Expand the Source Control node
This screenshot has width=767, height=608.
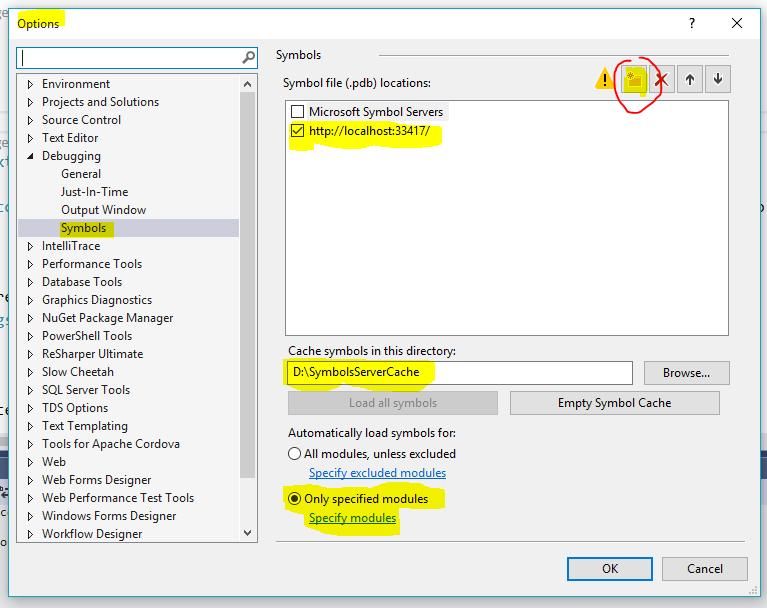point(30,120)
